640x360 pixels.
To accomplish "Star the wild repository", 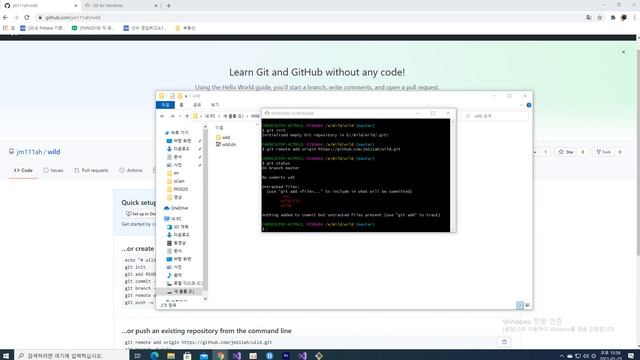I will click(x=566, y=152).
